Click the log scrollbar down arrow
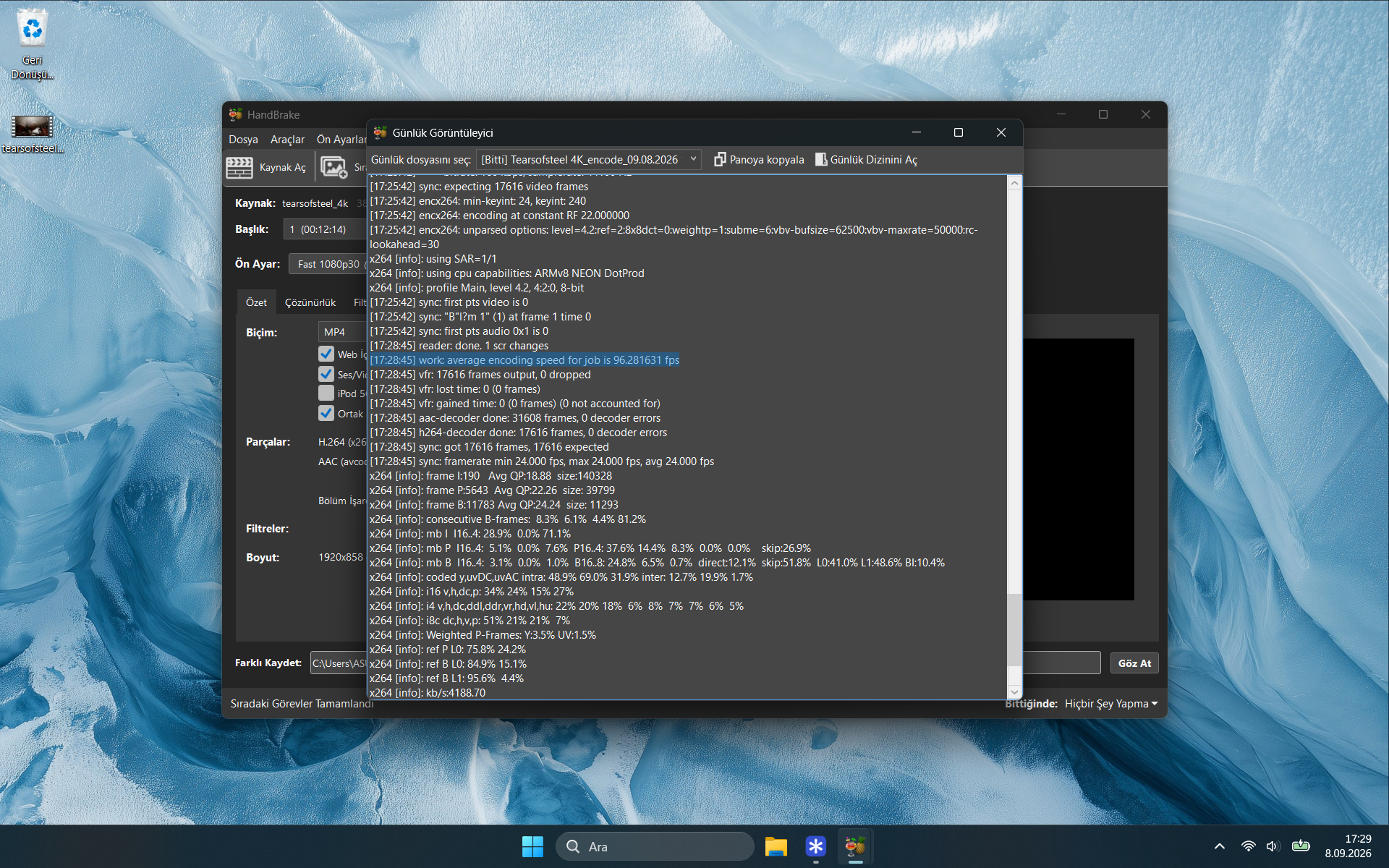Screen dimensions: 1389x868 pyautogui.click(x=1014, y=692)
